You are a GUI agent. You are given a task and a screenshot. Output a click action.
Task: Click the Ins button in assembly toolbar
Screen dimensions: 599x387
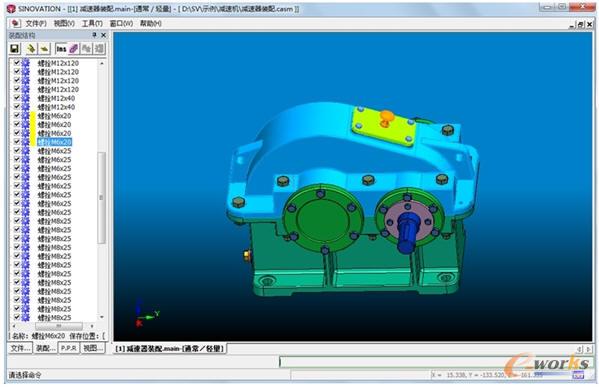[61, 49]
